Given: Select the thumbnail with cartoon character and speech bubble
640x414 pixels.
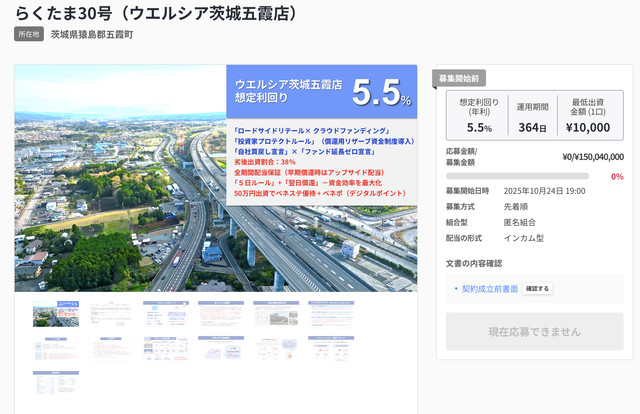Looking at the screenshot, I should tap(276, 348).
